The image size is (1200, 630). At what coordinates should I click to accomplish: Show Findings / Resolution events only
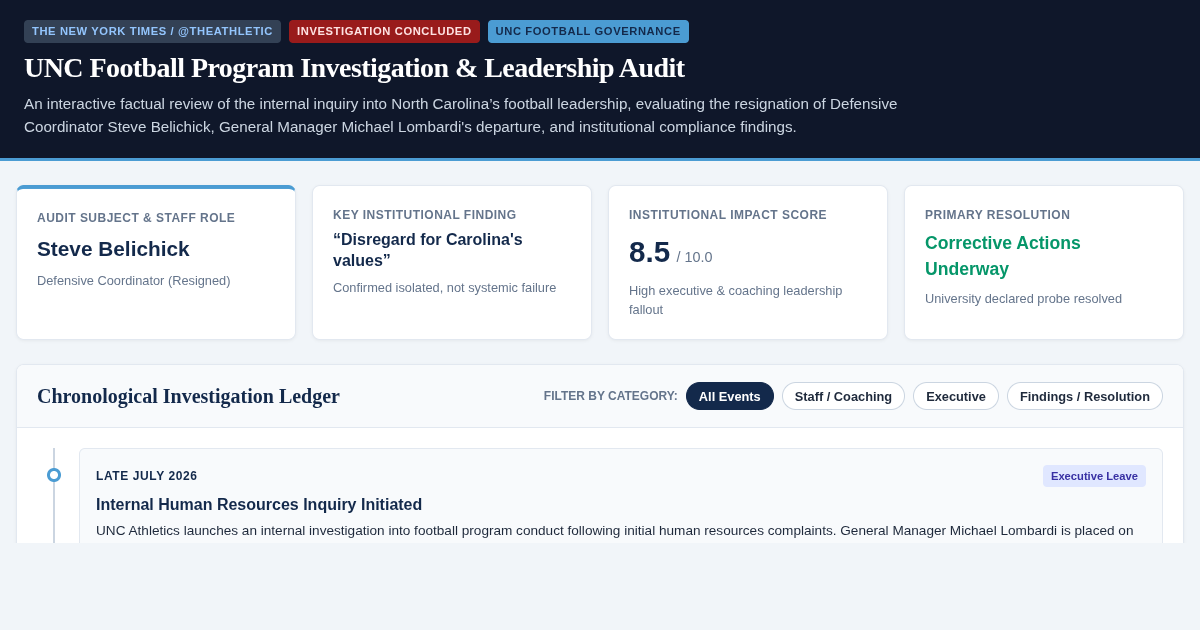point(1085,396)
